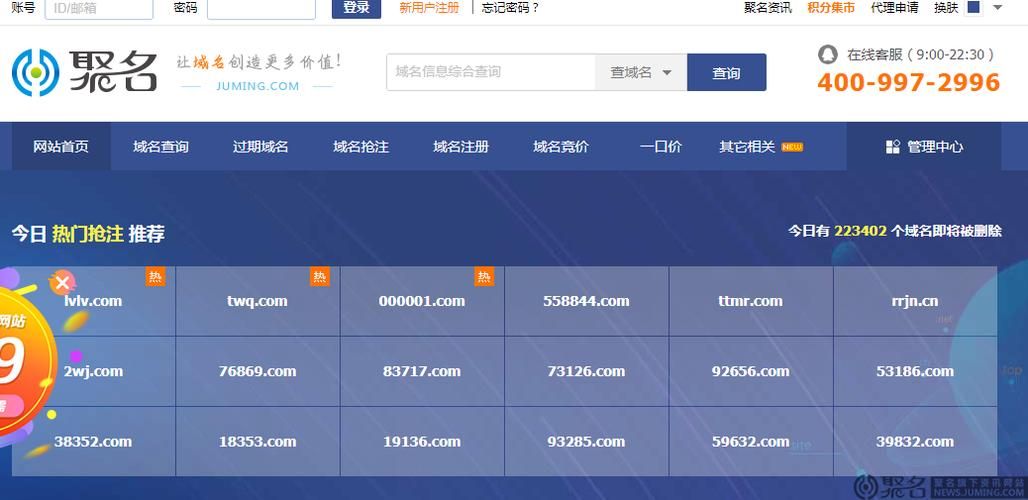
Task: Click the 223402 deleting domains count
Action: [860, 231]
